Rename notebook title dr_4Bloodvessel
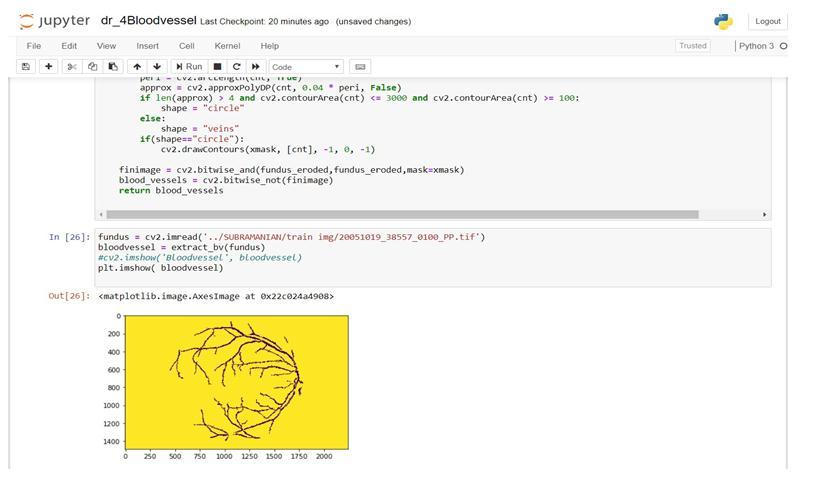Image resolution: width=821 pixels, height=481 pixels. (x=149, y=20)
